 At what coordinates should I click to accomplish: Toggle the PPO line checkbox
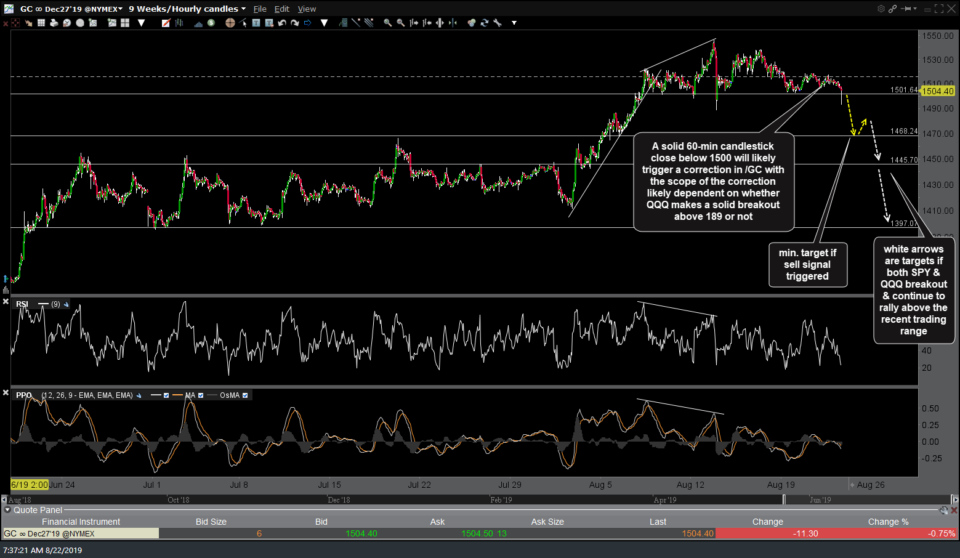point(167,395)
